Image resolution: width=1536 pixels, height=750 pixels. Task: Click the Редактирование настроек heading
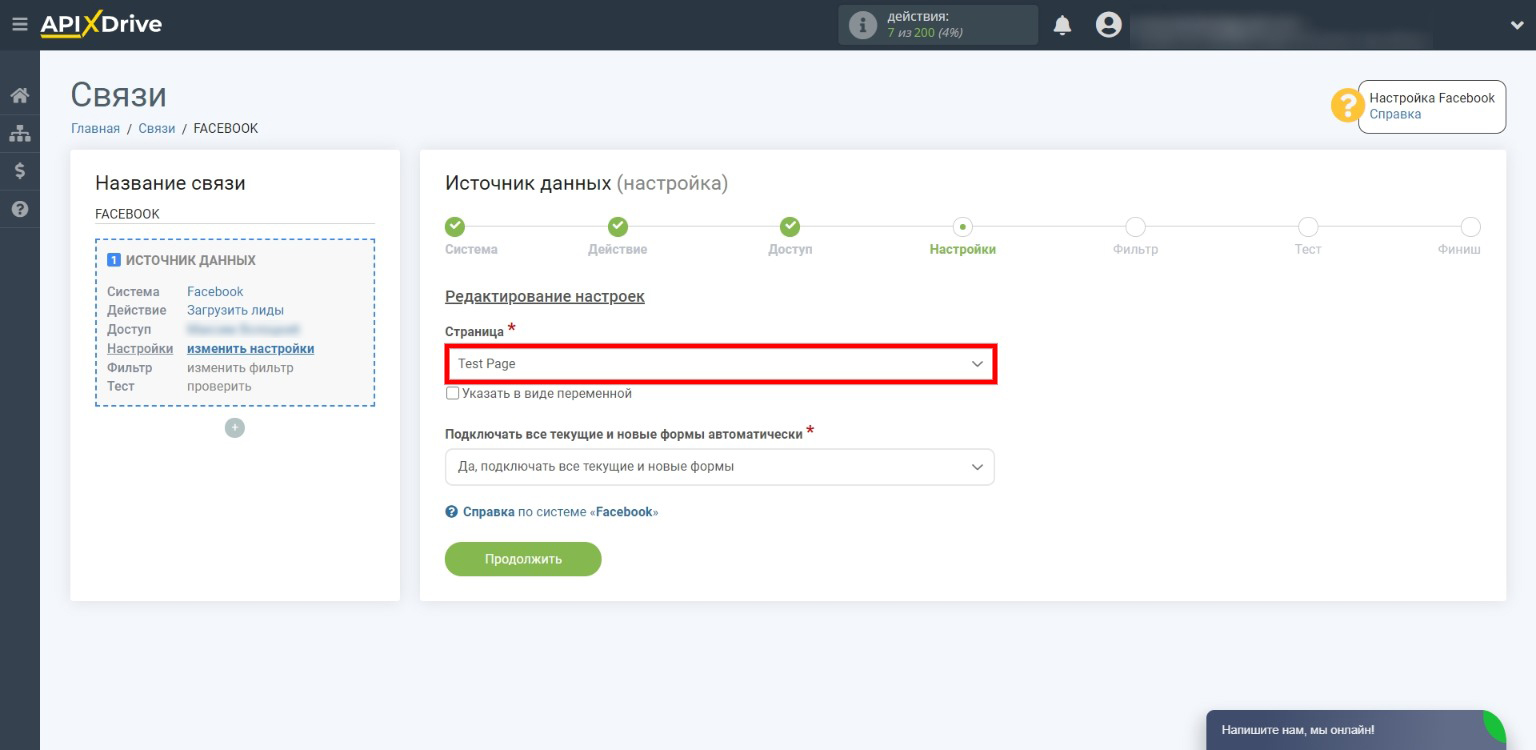coord(545,297)
